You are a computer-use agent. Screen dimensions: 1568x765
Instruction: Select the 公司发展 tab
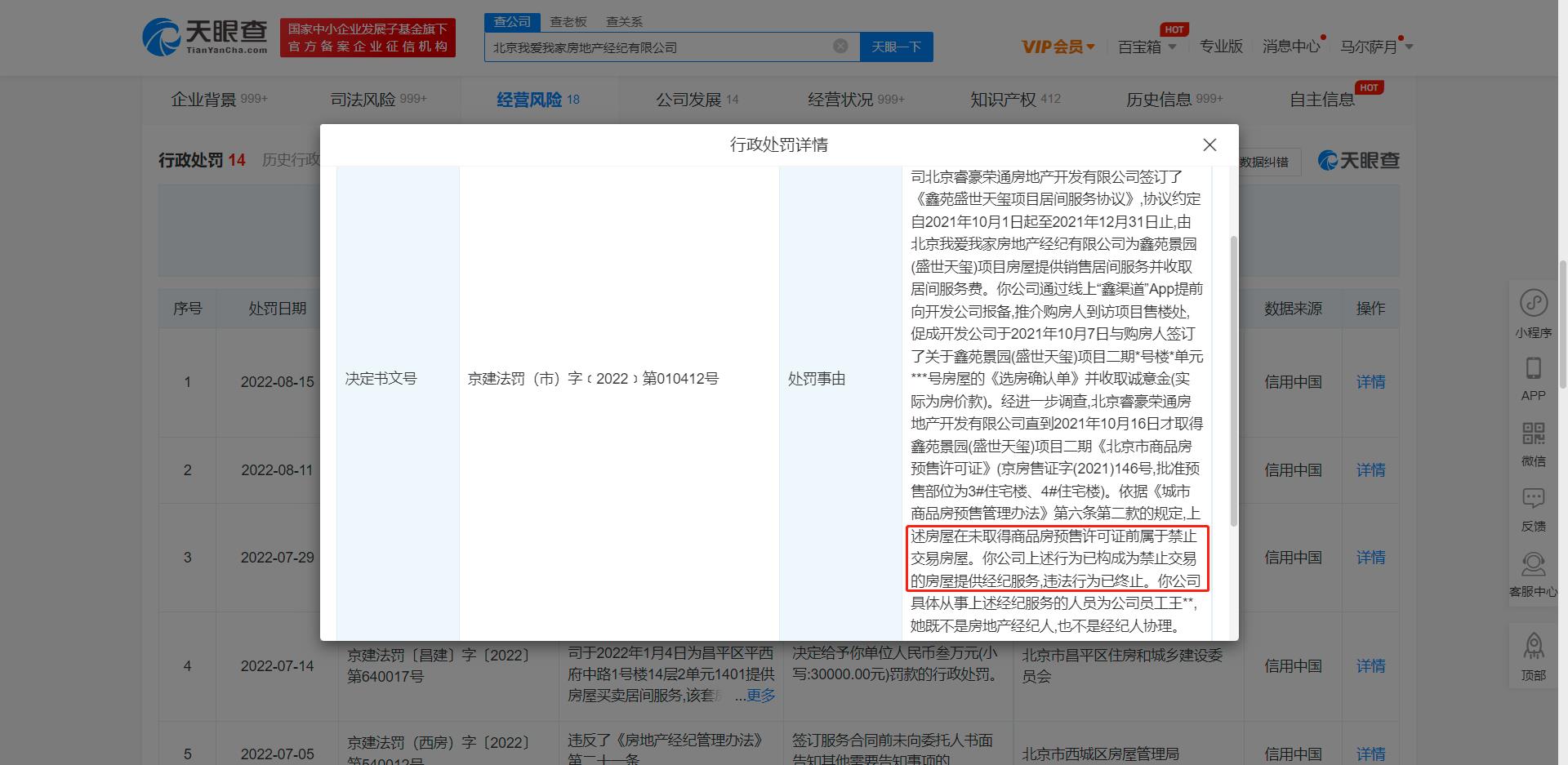(x=697, y=100)
